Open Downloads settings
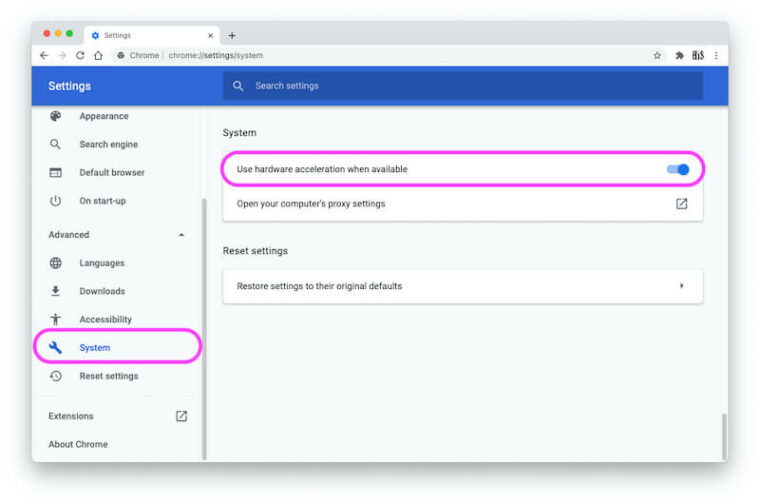The image size is (760, 504). click(102, 291)
